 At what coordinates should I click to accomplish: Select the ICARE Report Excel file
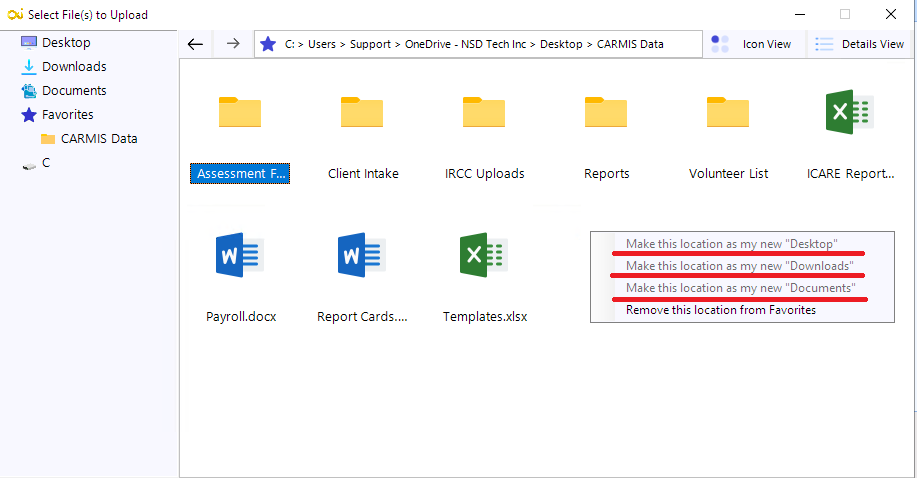pos(849,113)
